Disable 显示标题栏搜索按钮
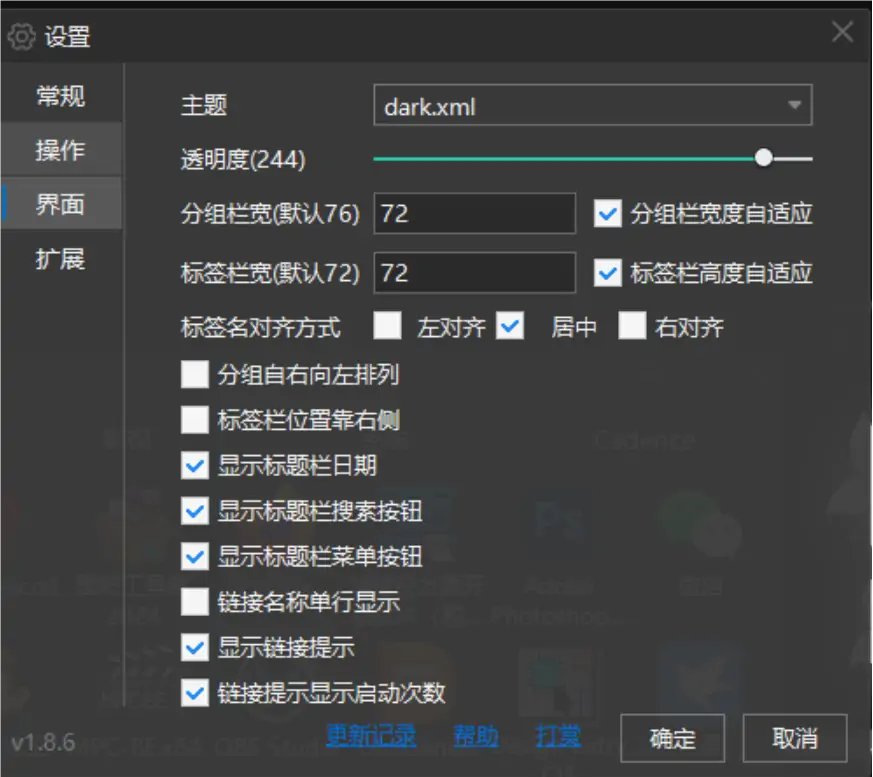Screen dimensions: 873x777 click(x=195, y=511)
